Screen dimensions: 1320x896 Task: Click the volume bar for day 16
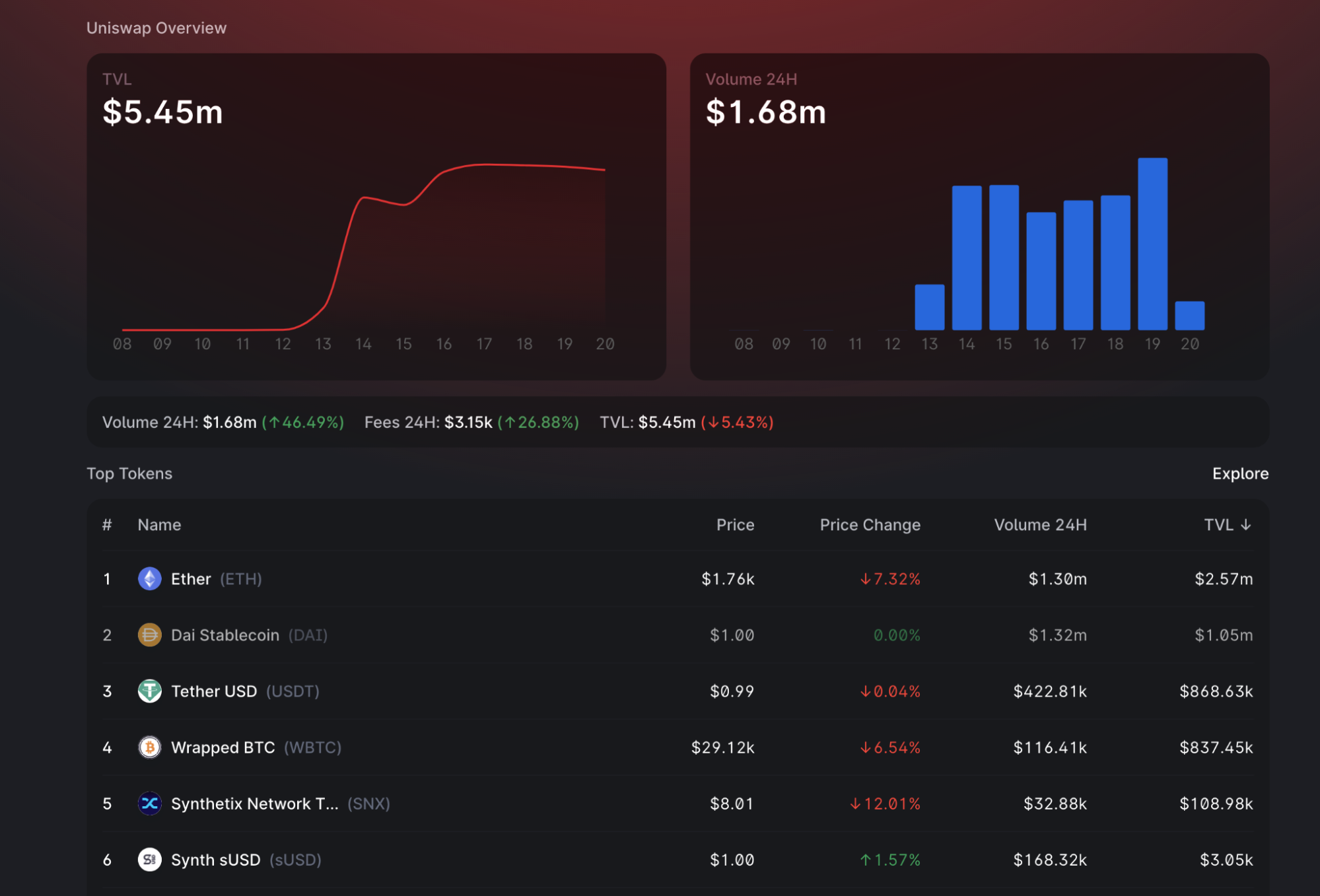(x=1041, y=271)
